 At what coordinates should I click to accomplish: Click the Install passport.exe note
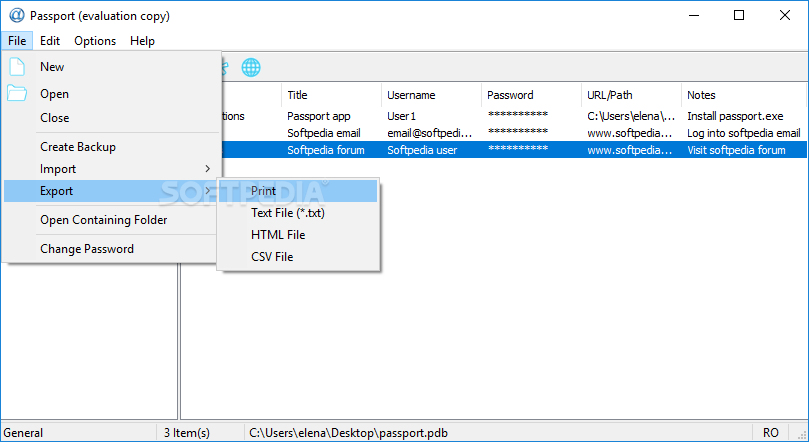point(735,116)
